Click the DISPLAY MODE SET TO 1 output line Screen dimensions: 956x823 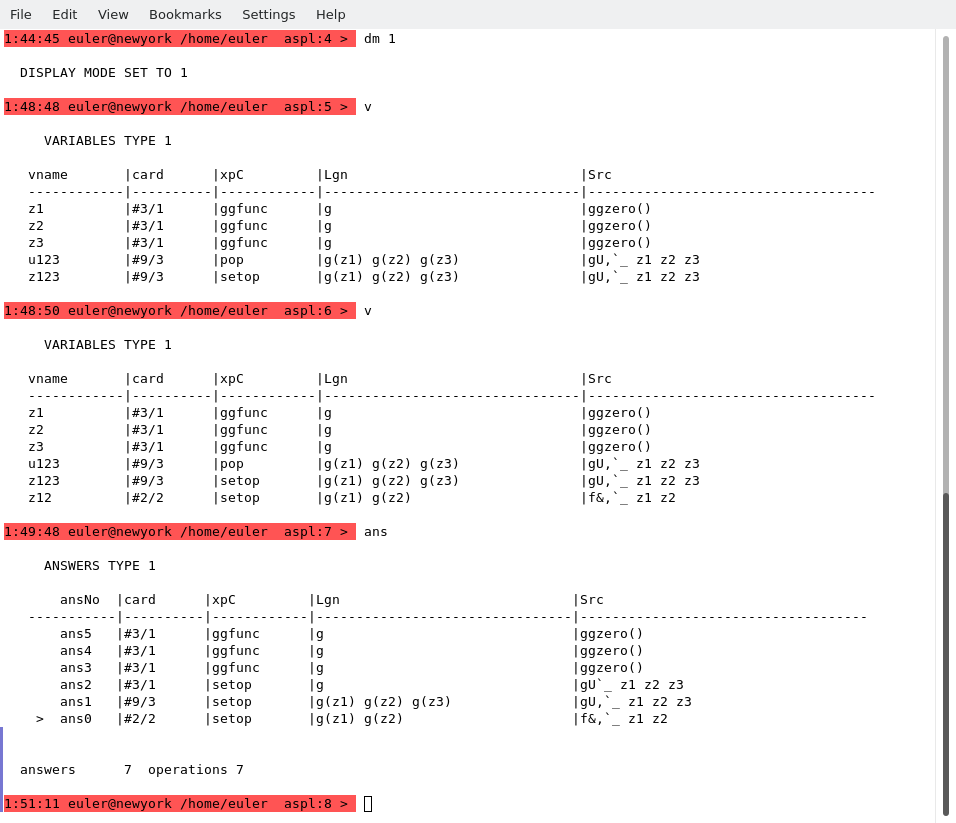tap(104, 73)
